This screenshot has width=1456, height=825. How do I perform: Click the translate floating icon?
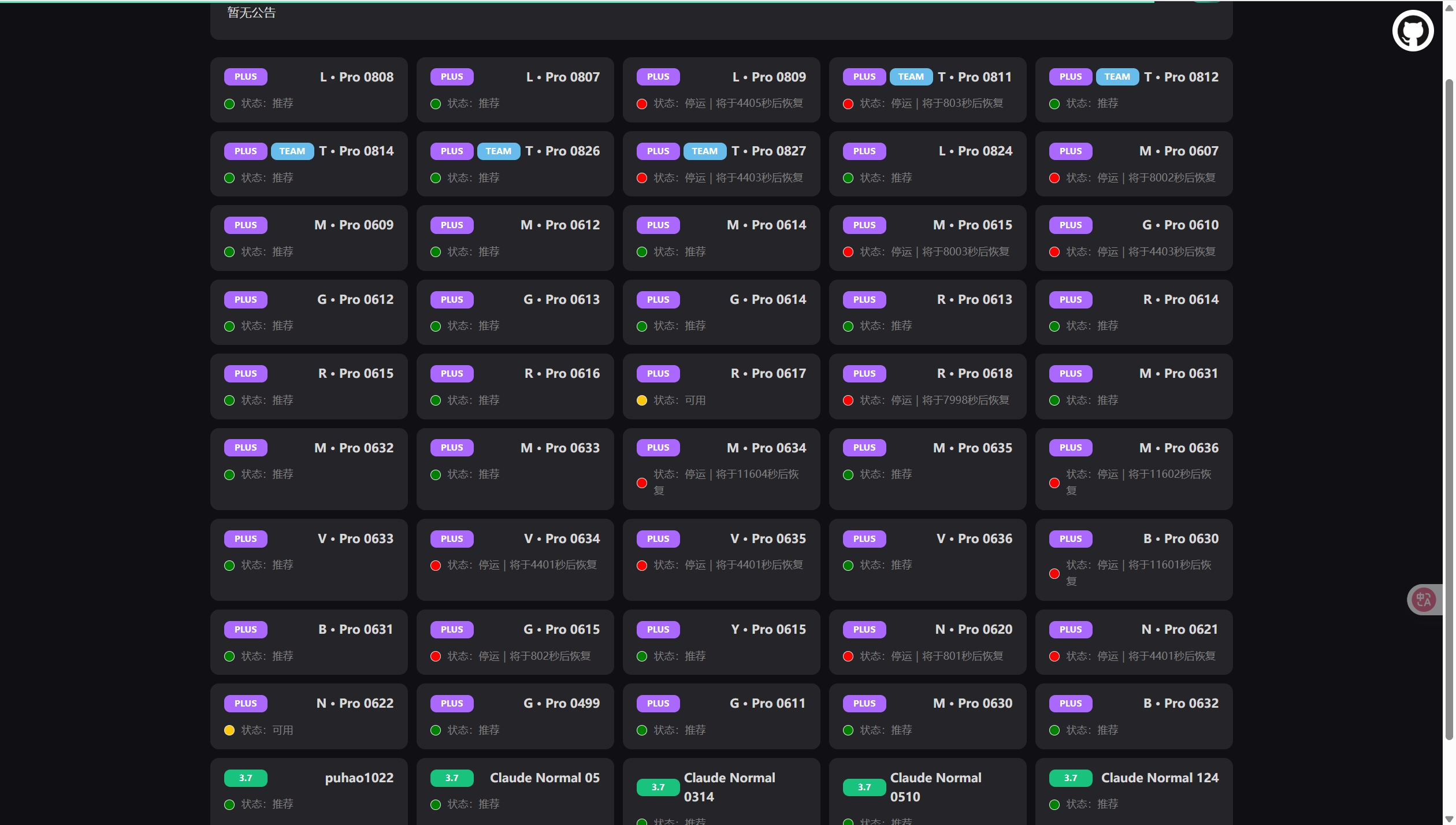(x=1423, y=599)
